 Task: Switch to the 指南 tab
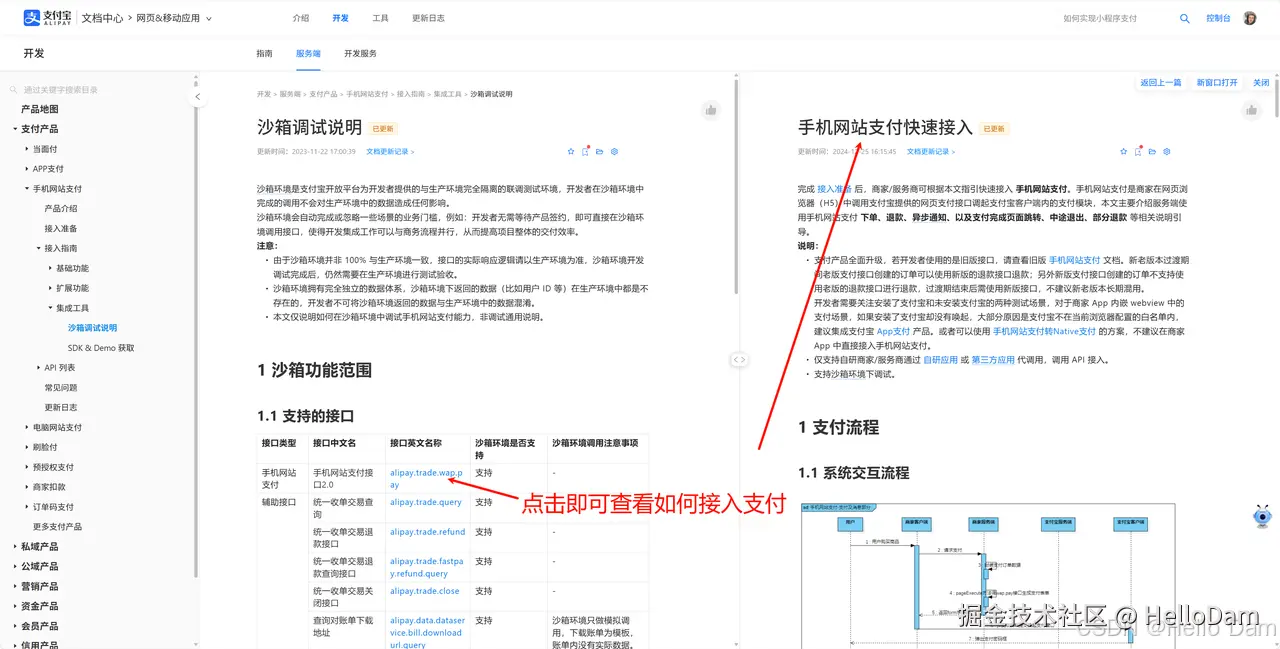pos(264,53)
